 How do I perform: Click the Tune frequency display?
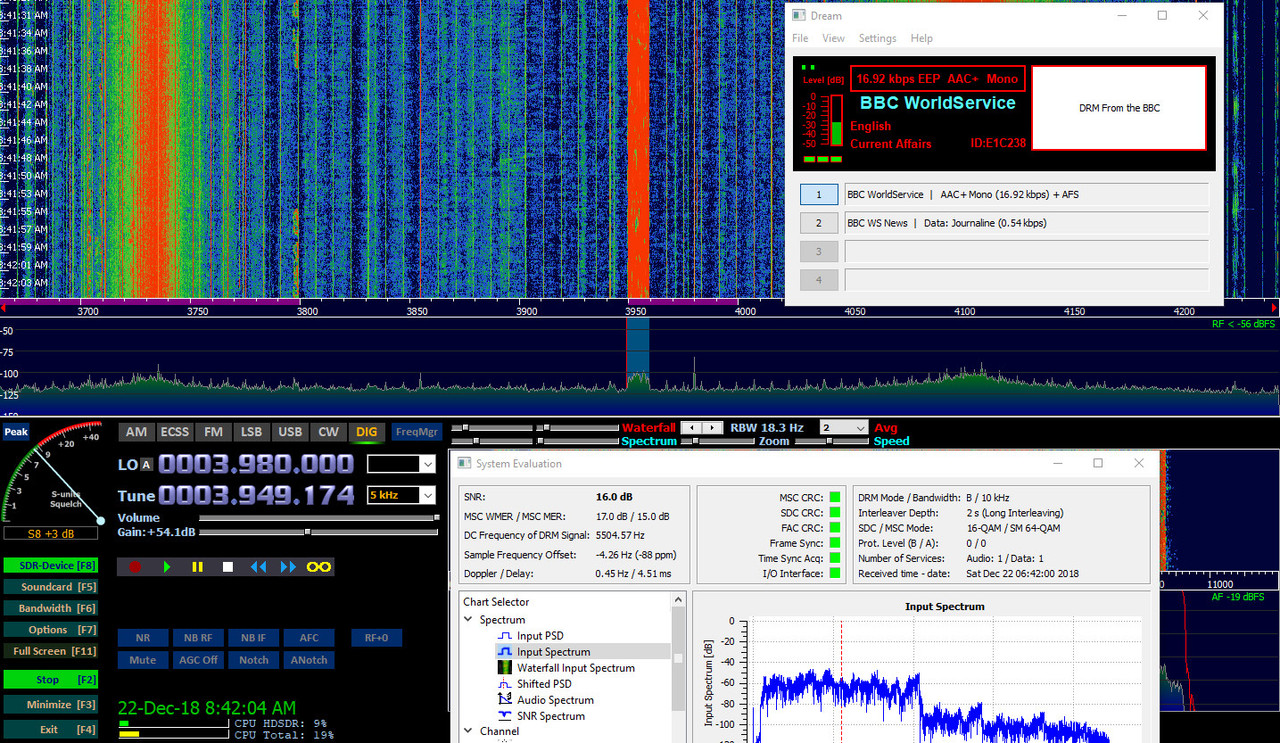[x=256, y=495]
